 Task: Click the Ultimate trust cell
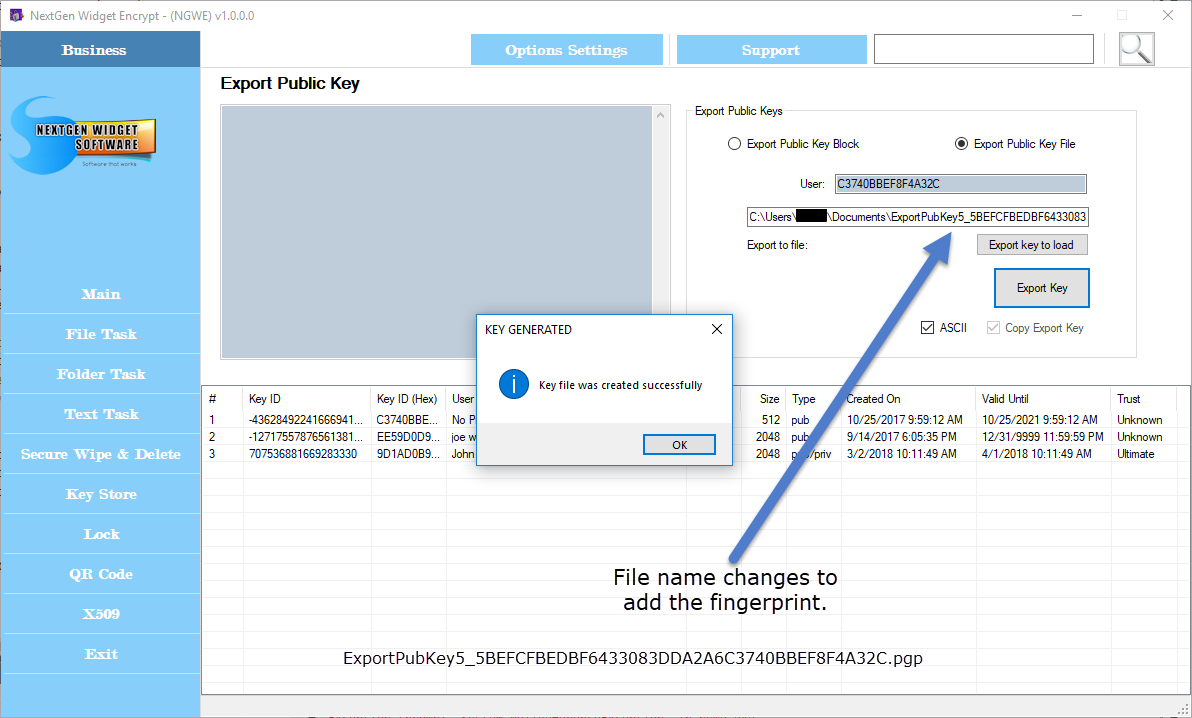1136,454
